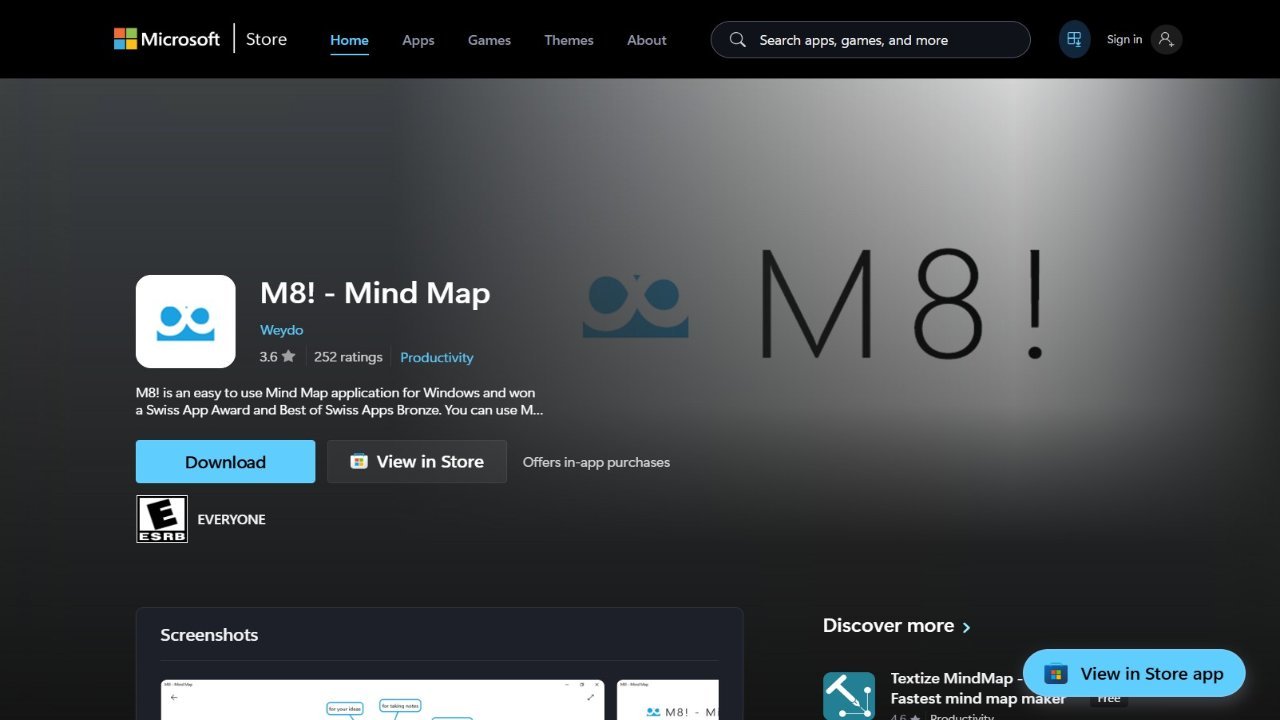The height and width of the screenshot is (720, 1280).
Task: Go to the Themes tab
Action: coord(569,40)
